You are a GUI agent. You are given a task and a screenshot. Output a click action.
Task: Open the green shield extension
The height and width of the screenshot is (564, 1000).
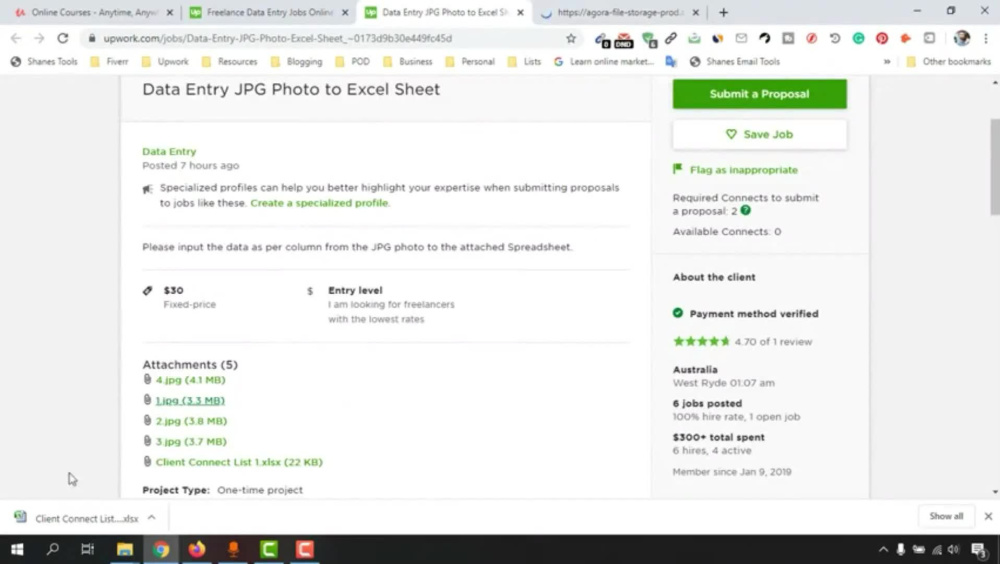(x=649, y=40)
